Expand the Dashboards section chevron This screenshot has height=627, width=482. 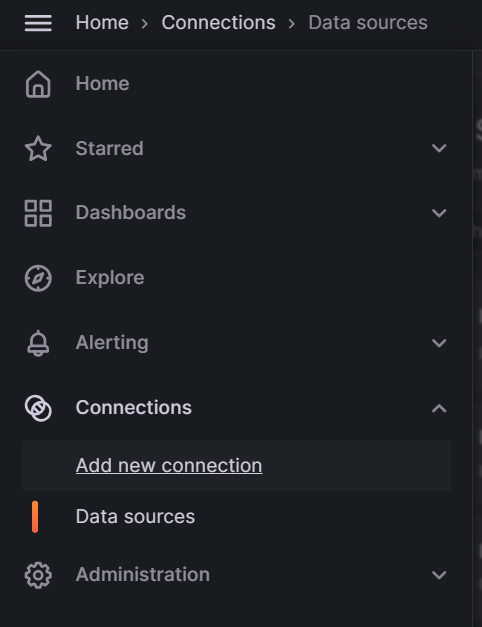click(439, 213)
